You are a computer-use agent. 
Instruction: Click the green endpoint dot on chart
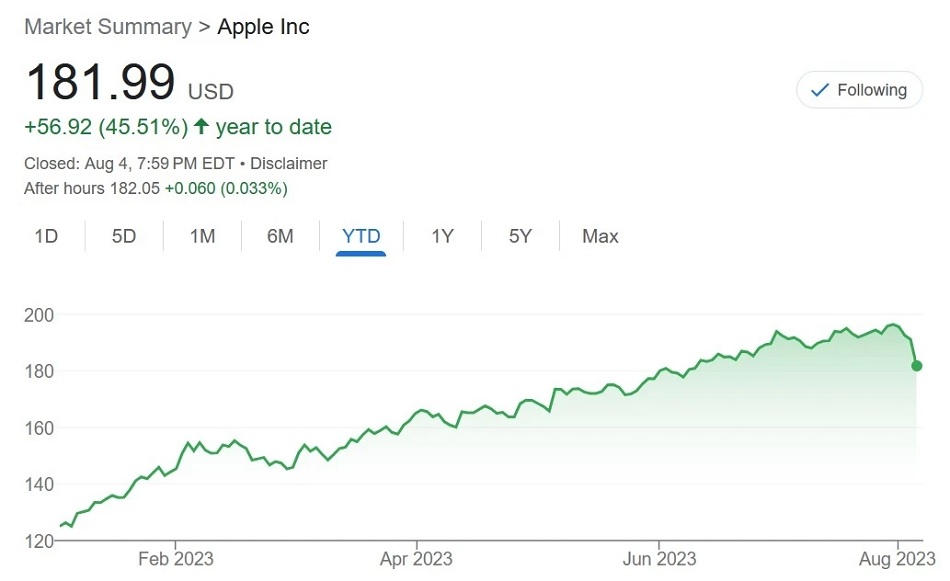click(x=917, y=366)
